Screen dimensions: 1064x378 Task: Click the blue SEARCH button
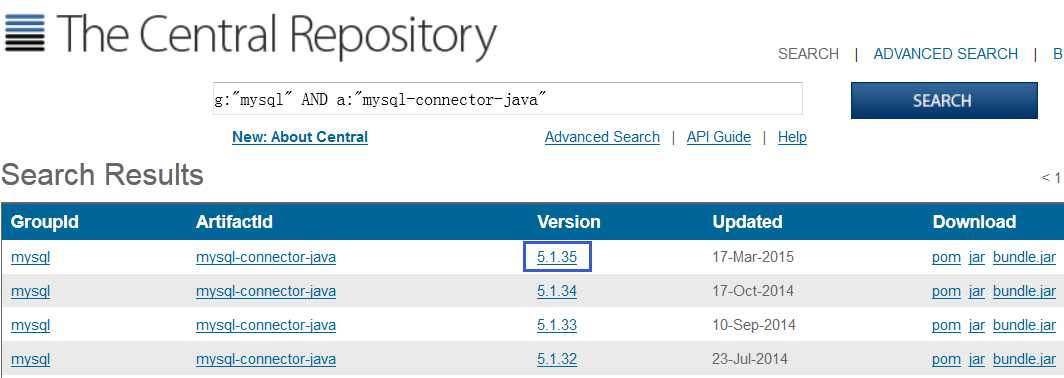pyautogui.click(x=944, y=100)
